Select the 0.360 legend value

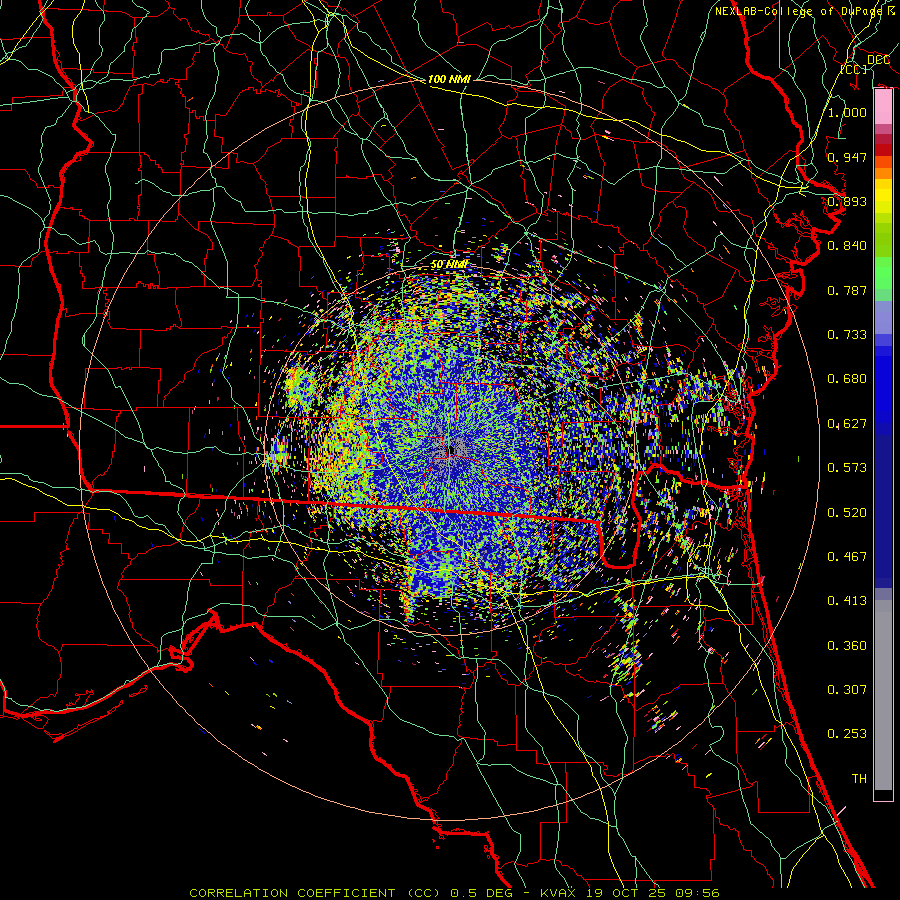(847, 646)
